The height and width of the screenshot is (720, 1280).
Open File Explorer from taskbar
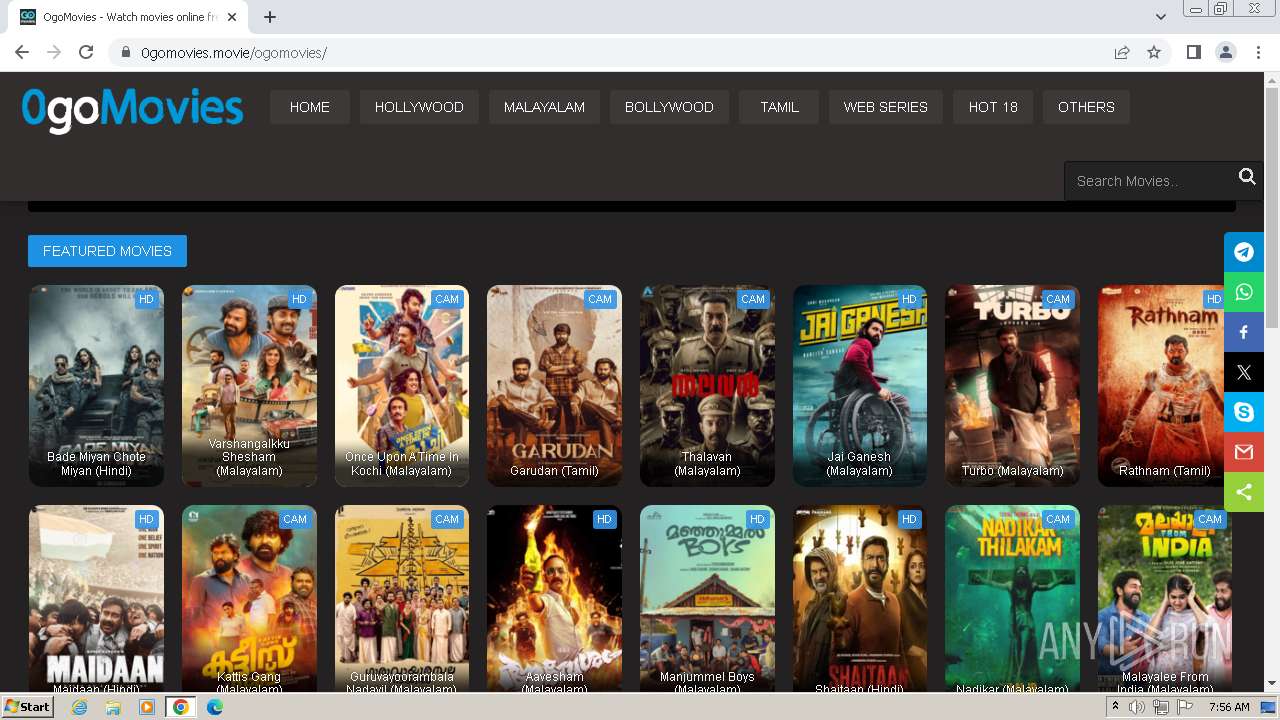pyautogui.click(x=113, y=707)
